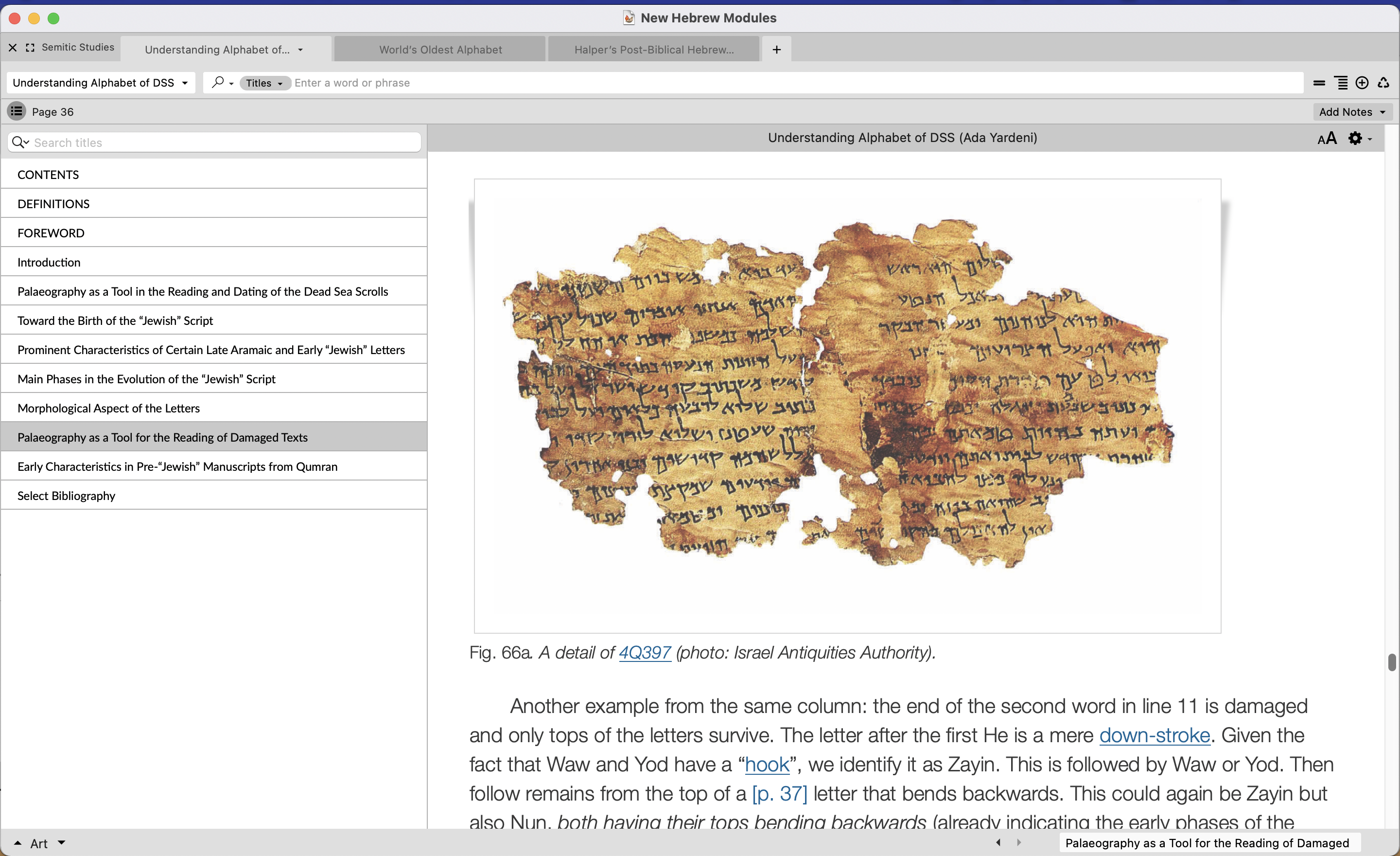Click the two-line compress display icon
Screen dimensions: 1400x856
pos(1319,83)
